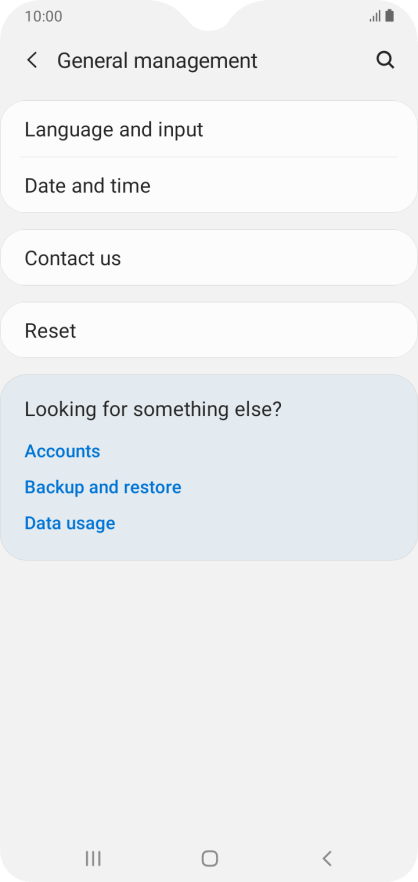This screenshot has width=418, height=882.
Task: Follow the Data usage link
Action: tap(70, 523)
